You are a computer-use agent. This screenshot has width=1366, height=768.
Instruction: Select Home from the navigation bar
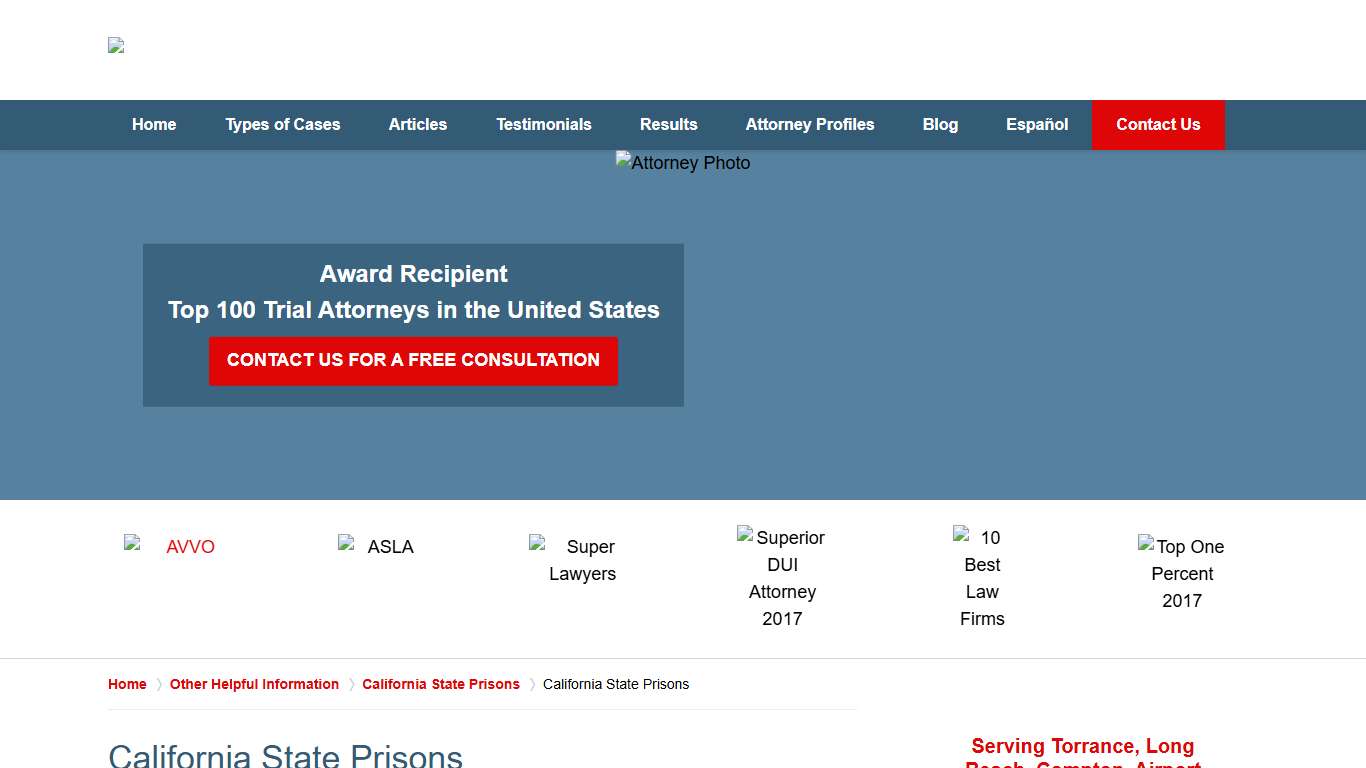(154, 124)
